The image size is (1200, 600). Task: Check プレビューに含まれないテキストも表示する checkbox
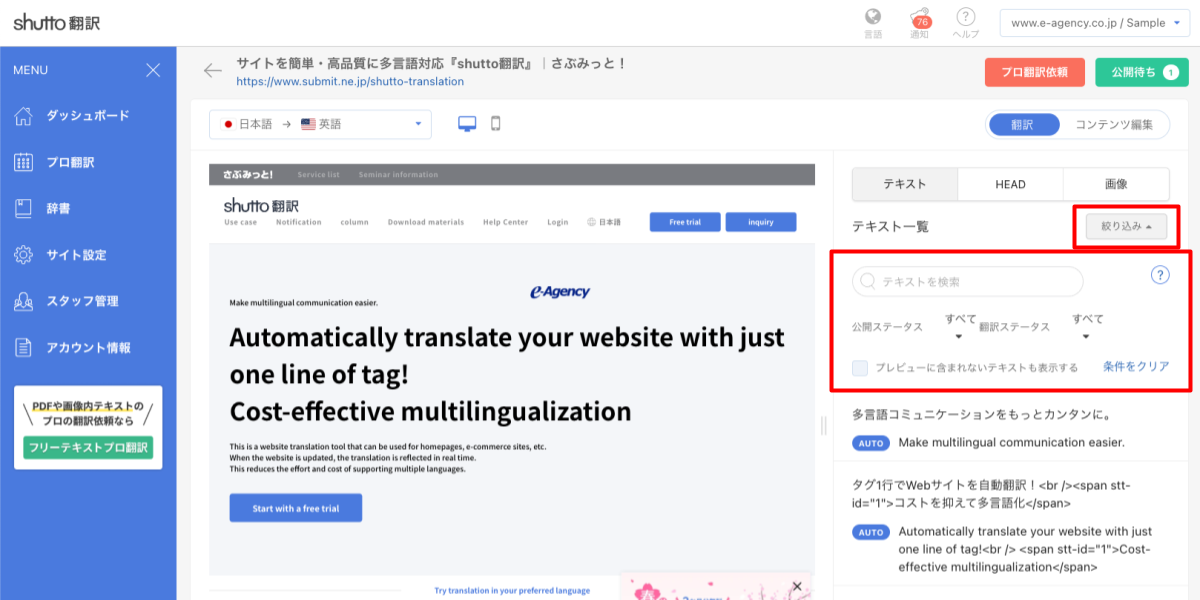[860, 368]
